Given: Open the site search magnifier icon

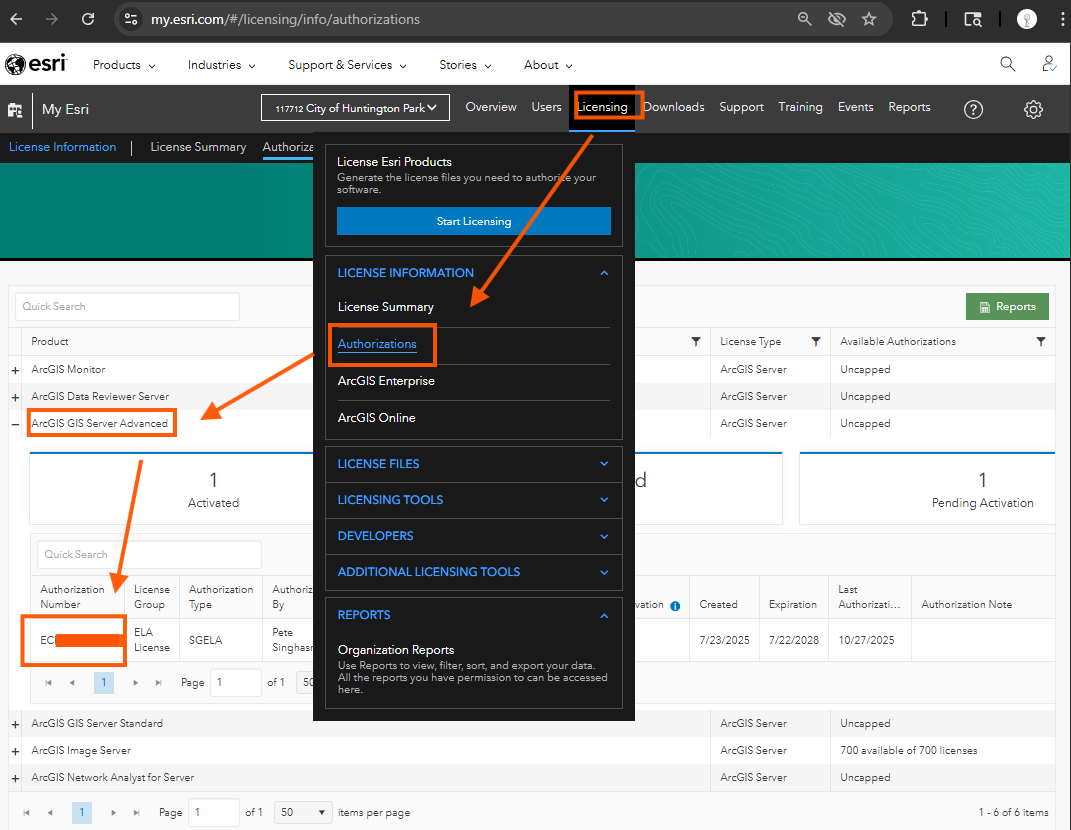Looking at the screenshot, I should [x=1007, y=64].
